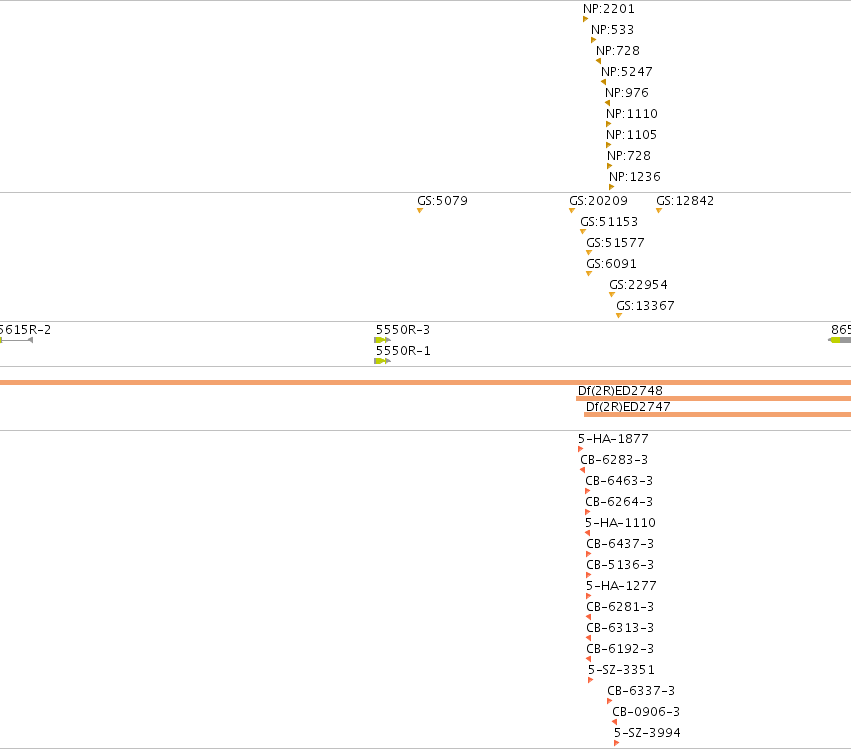
Task: Select the CB-0906-3 label
Action: point(646,712)
